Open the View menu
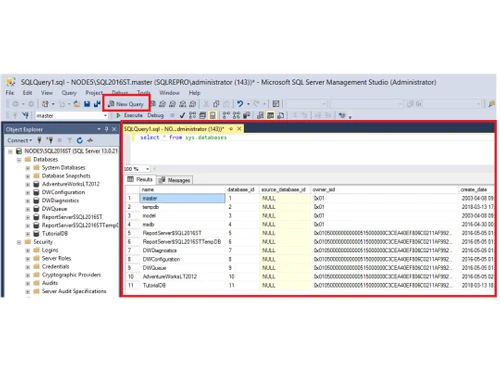The width and height of the screenshot is (500, 375). pos(47,93)
